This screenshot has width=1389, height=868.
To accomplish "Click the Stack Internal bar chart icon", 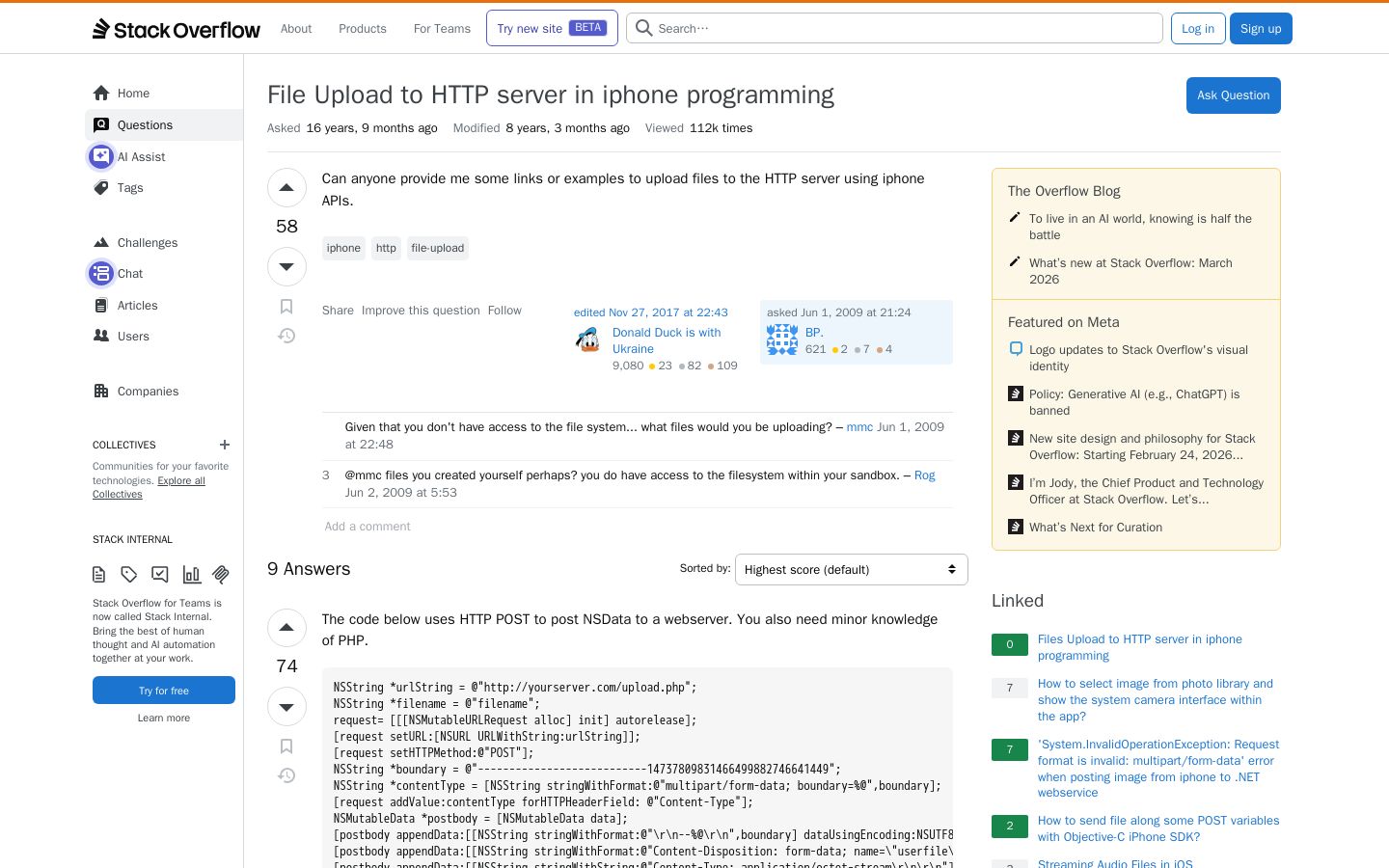I will coord(192,575).
